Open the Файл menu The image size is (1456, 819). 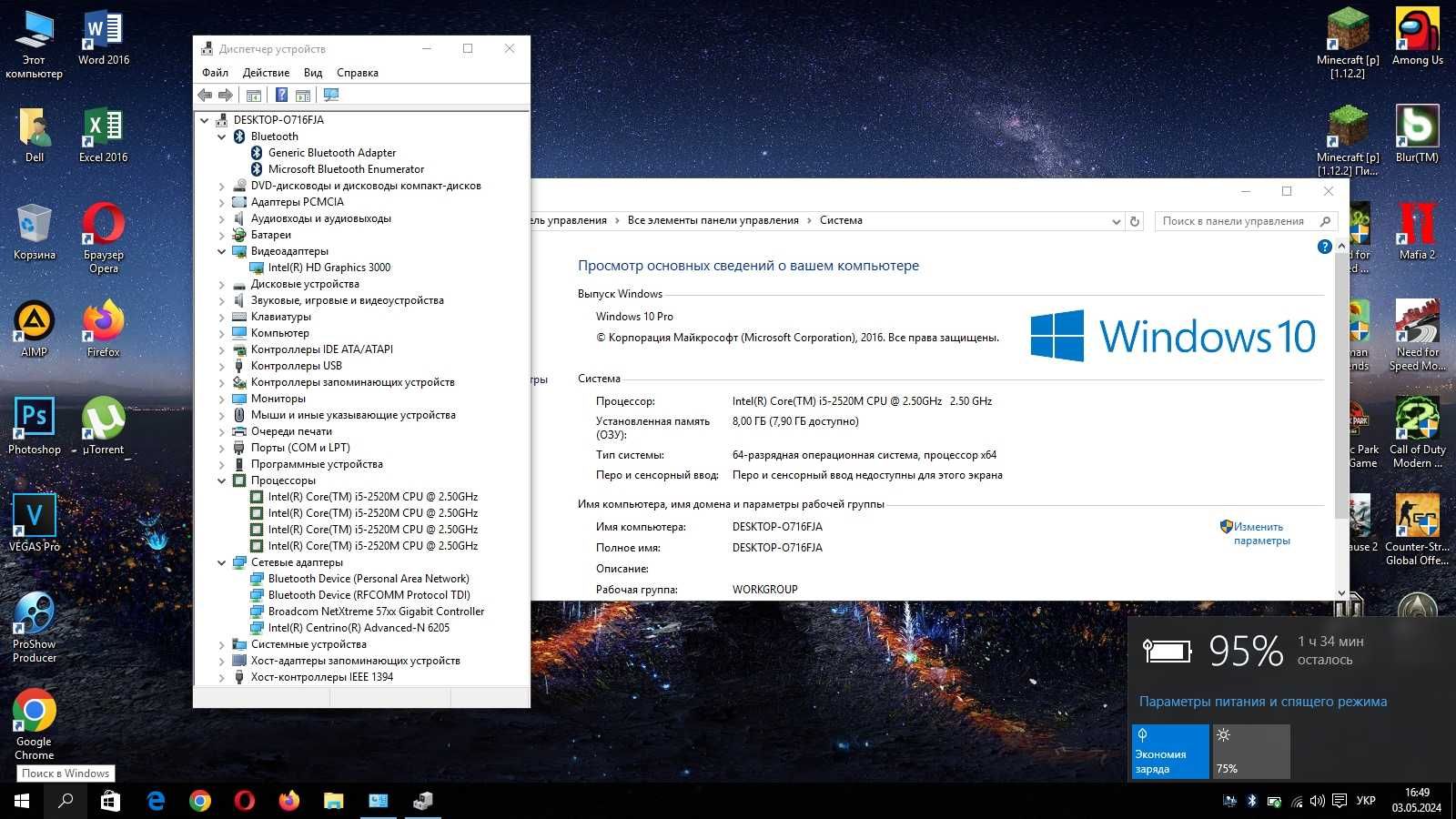(x=215, y=73)
